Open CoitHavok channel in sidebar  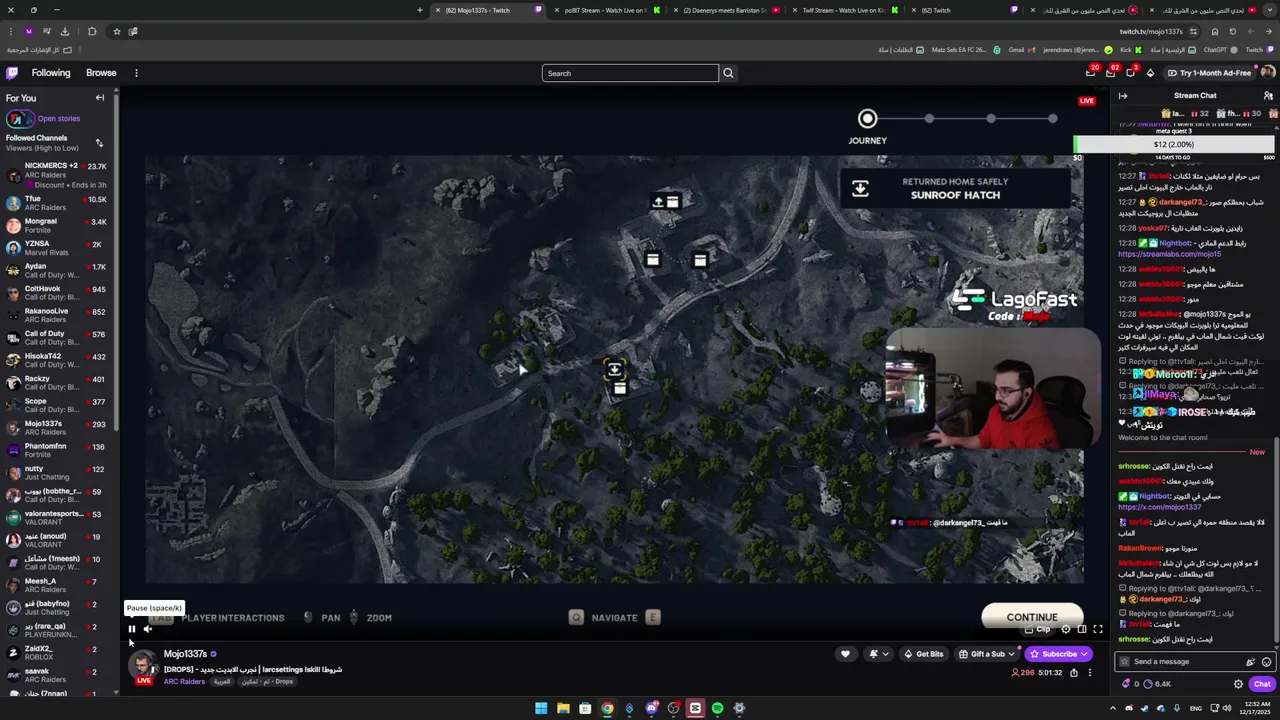(58, 293)
